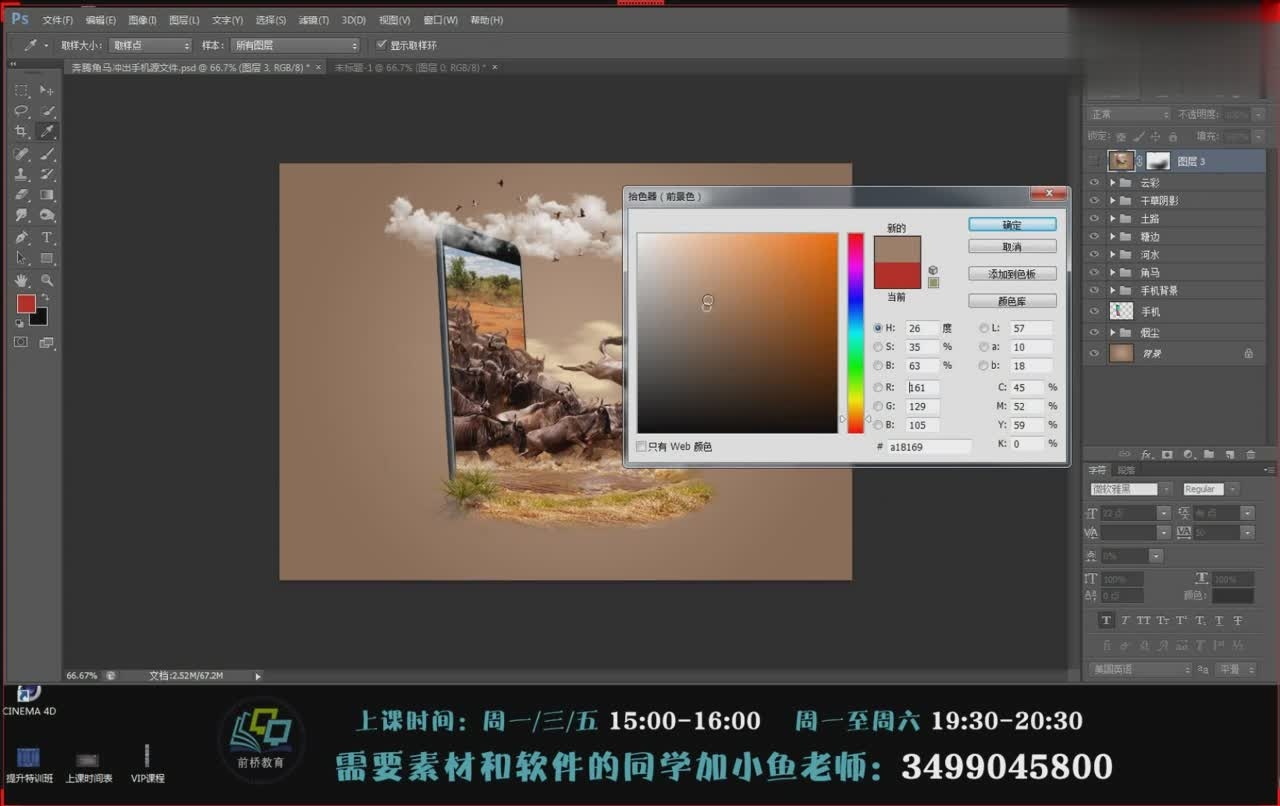Expand the 土路 layer group

pyautogui.click(x=1112, y=219)
